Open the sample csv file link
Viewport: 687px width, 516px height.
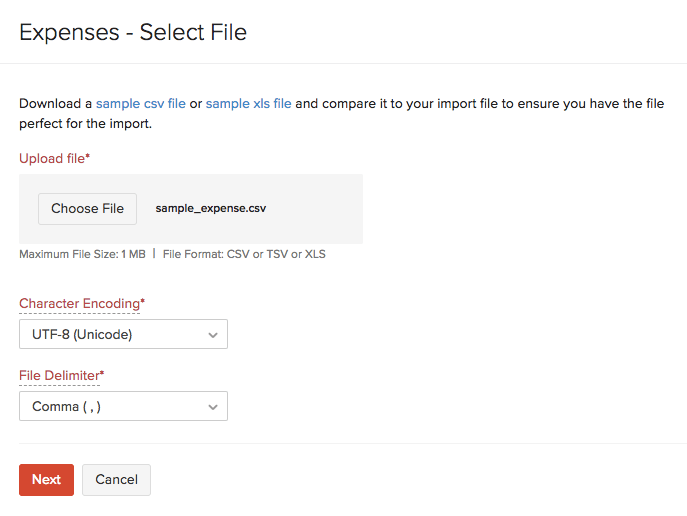140,103
